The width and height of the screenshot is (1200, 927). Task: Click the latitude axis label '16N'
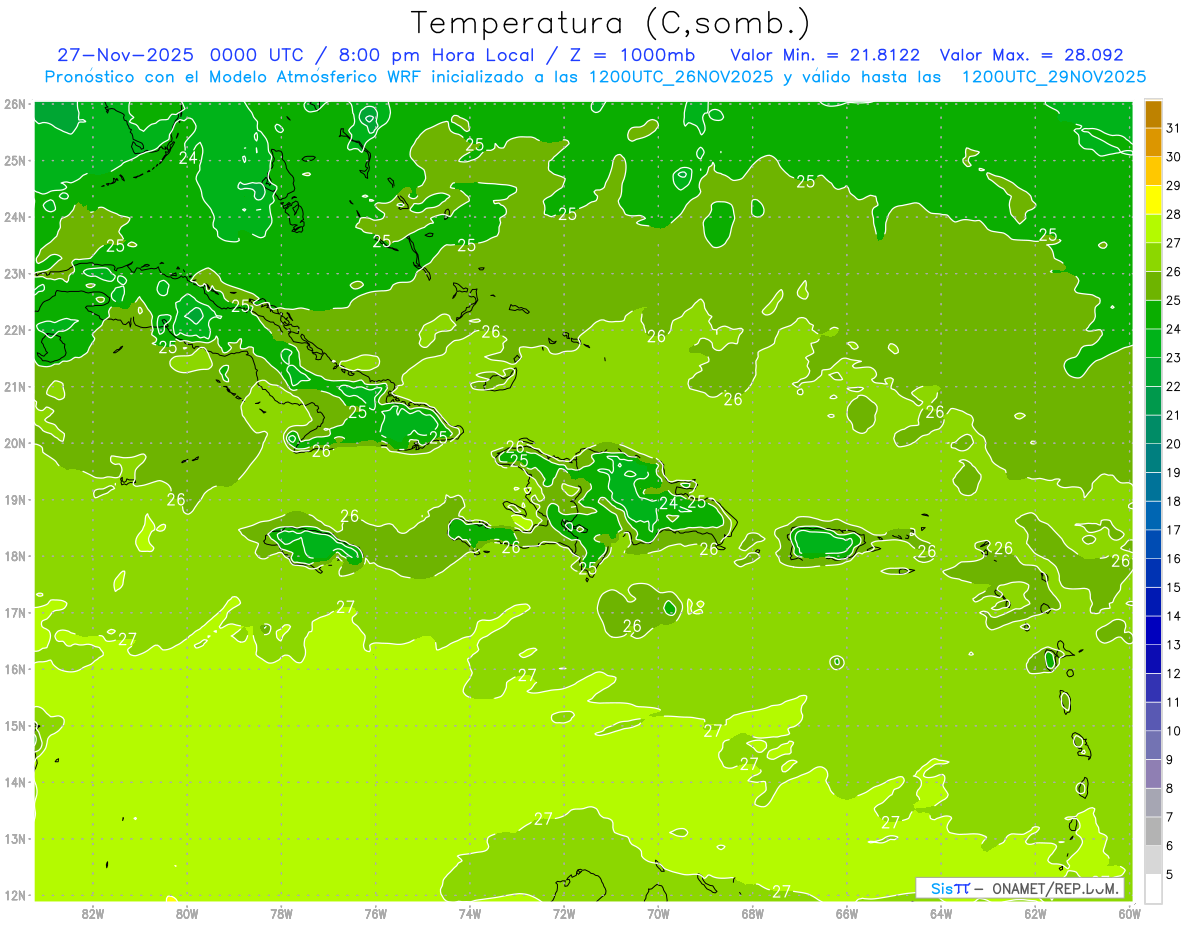point(14,669)
